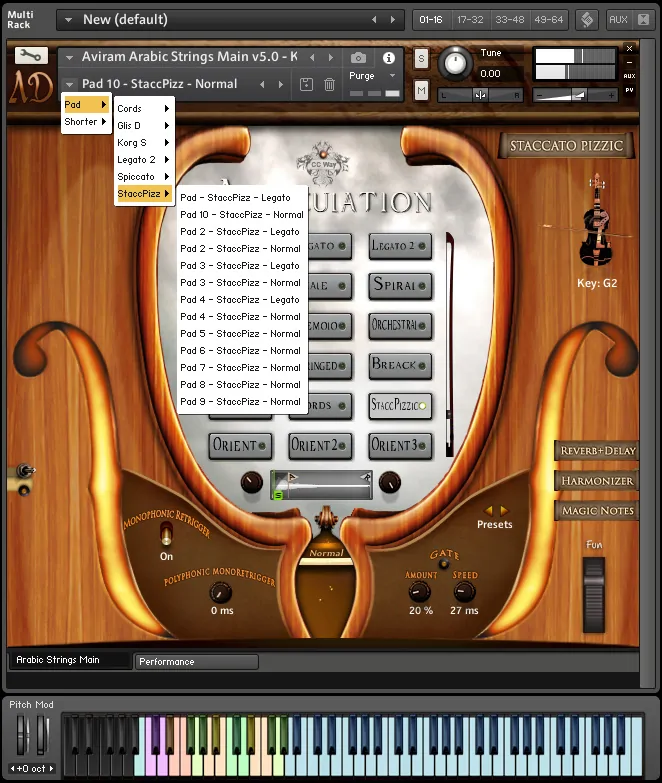Click the save snapshot floppy icon

click(307, 85)
